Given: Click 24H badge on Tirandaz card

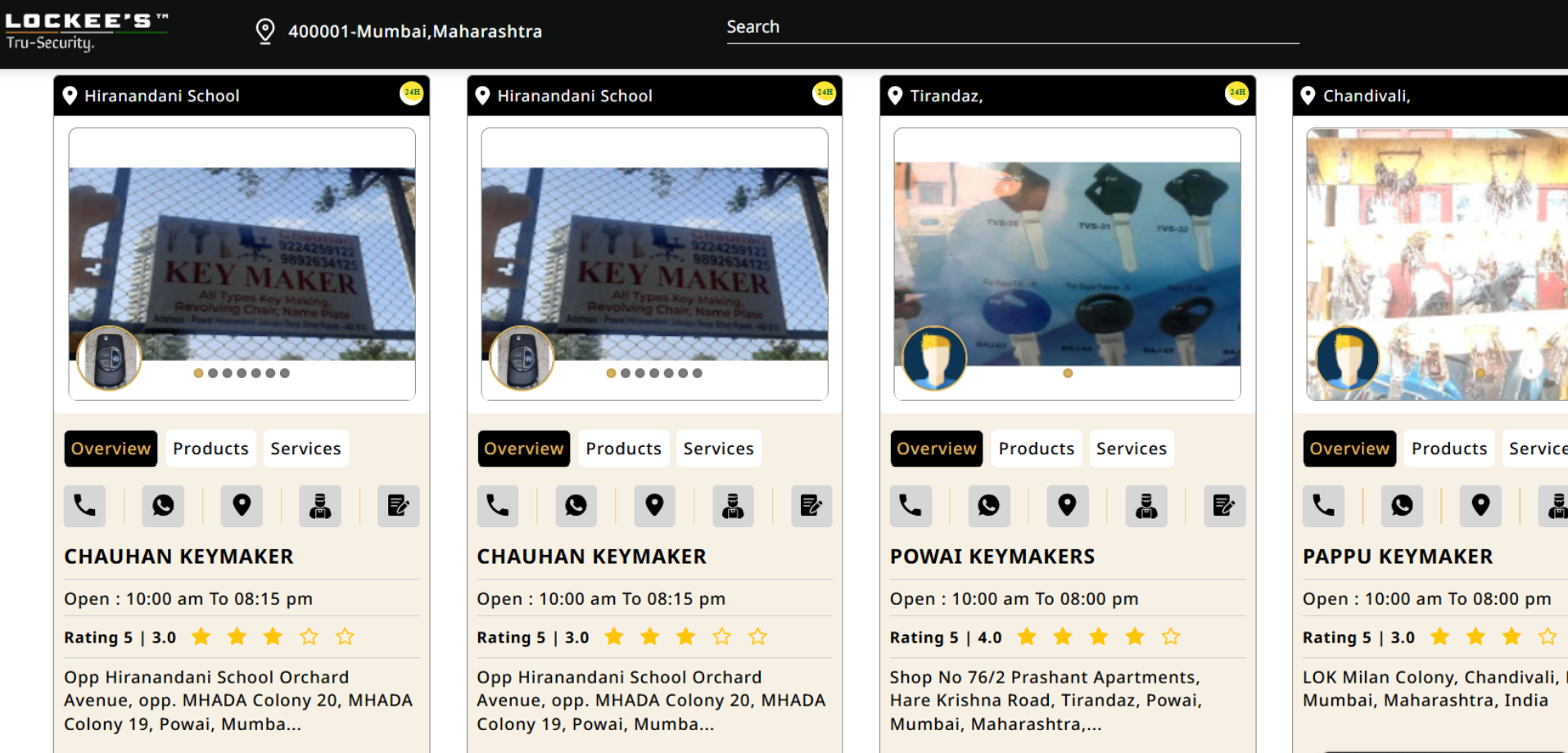Looking at the screenshot, I should 1236,93.
